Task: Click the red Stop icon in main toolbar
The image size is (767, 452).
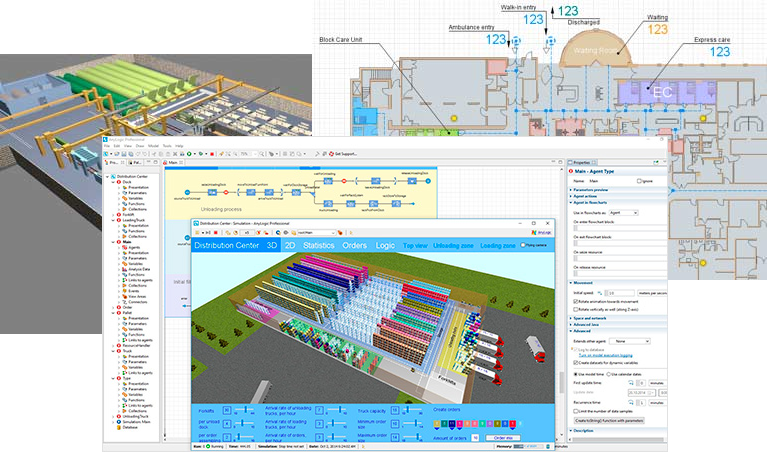Action: pos(212,154)
